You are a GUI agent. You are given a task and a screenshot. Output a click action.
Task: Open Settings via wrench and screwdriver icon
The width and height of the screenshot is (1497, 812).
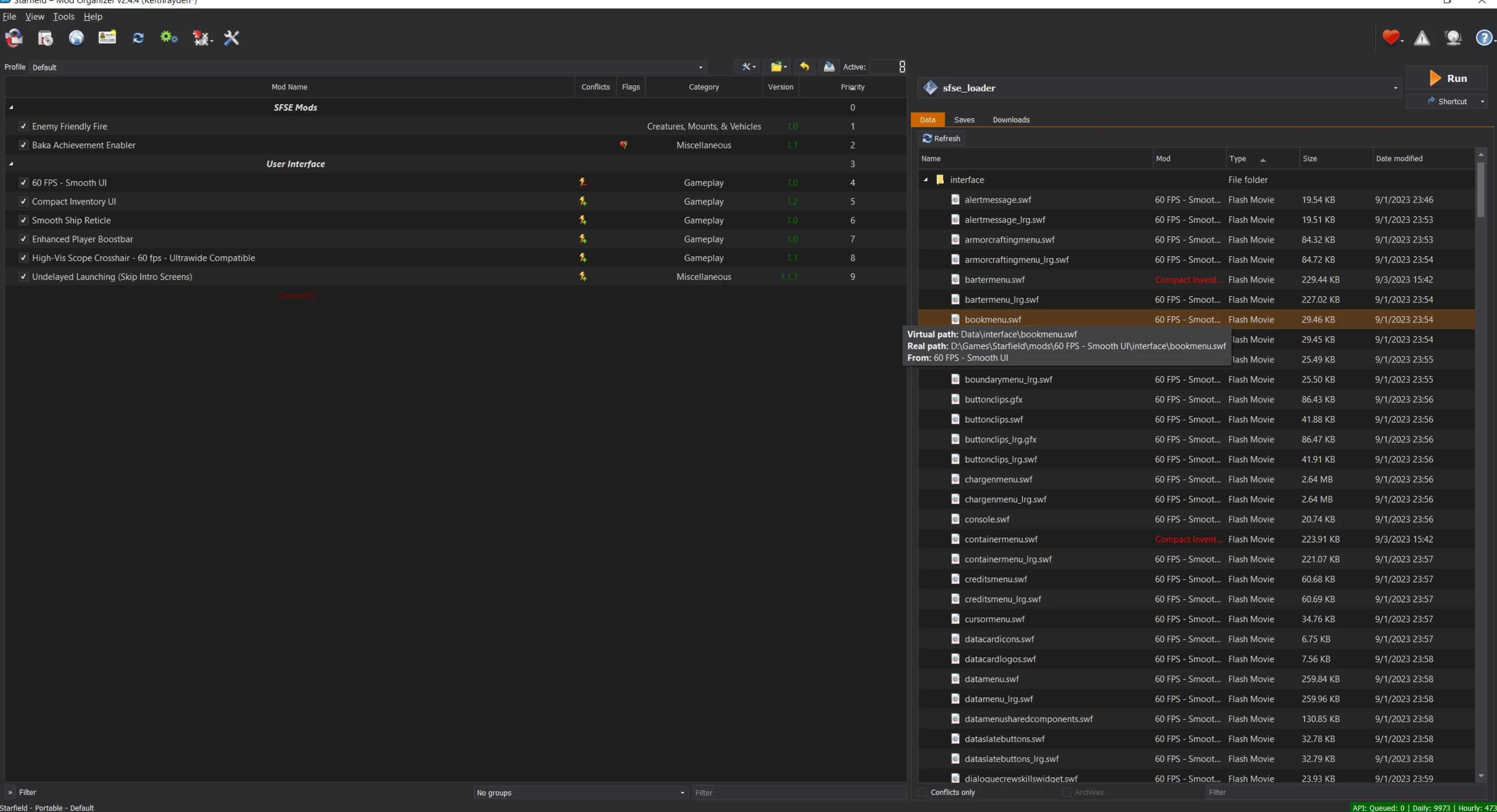[231, 39]
